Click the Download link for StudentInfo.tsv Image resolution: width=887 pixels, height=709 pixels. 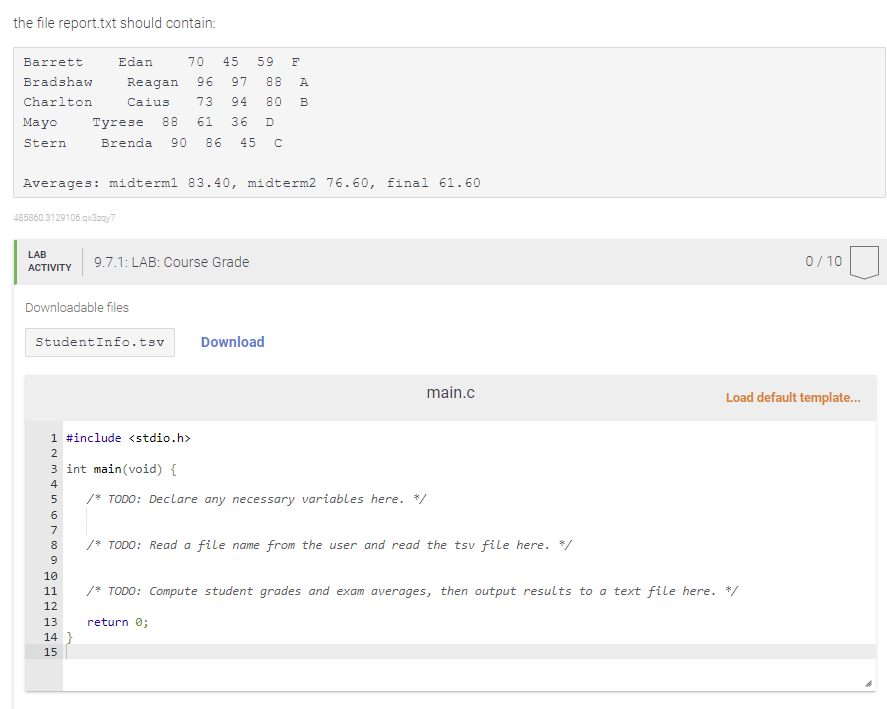[x=232, y=342]
